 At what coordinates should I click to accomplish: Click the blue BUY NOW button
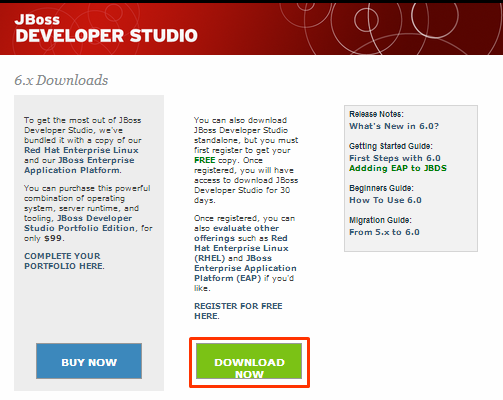coord(89,361)
